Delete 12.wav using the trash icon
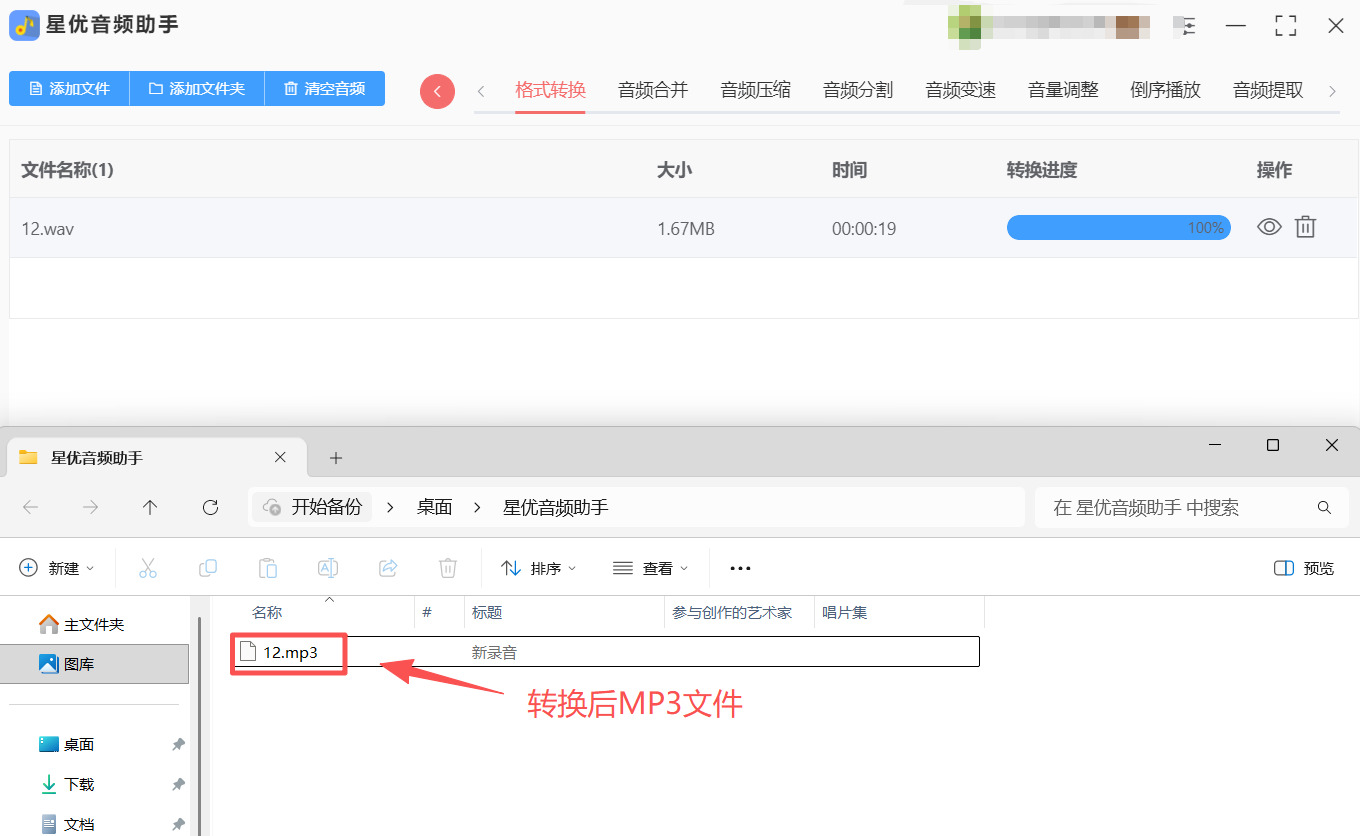Viewport: 1360px width, 836px height. click(x=1305, y=227)
